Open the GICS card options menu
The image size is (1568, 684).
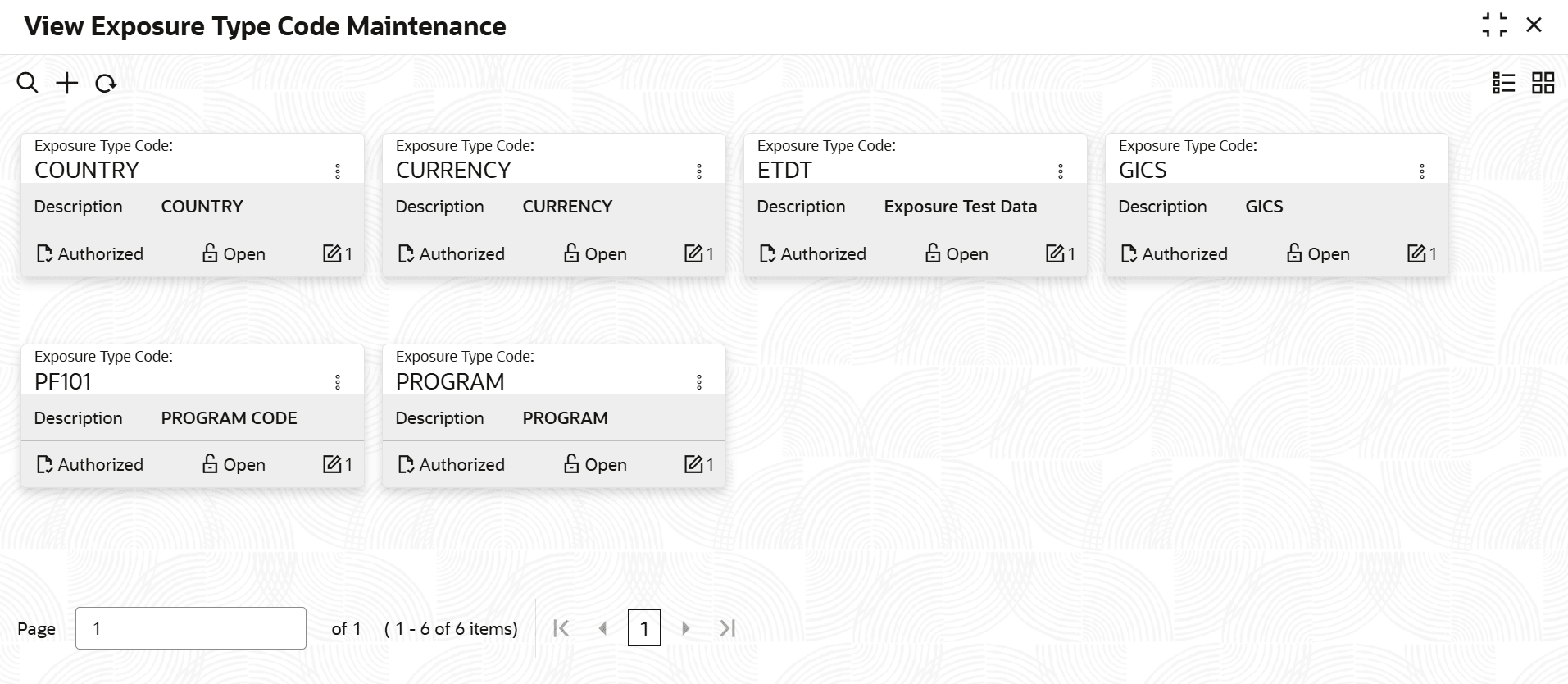click(1422, 171)
